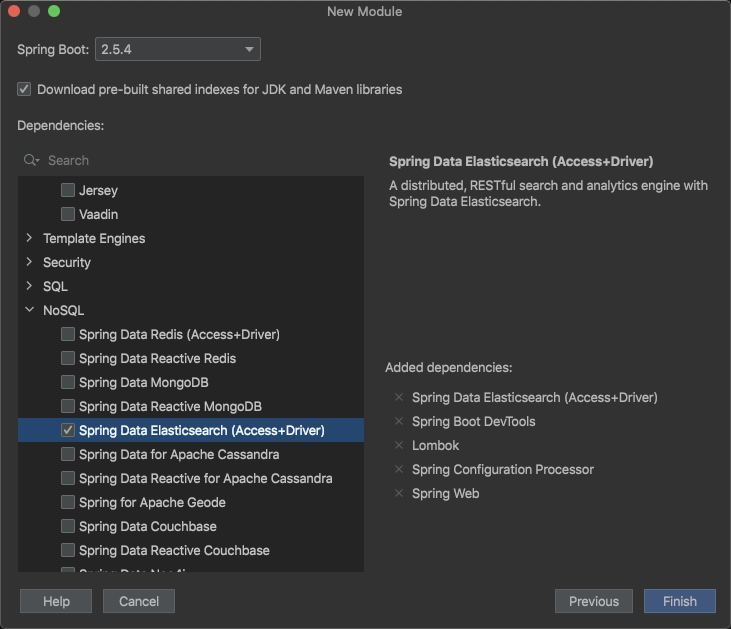Disable download pre-built shared indexes option
731x629 pixels.
click(x=24, y=89)
